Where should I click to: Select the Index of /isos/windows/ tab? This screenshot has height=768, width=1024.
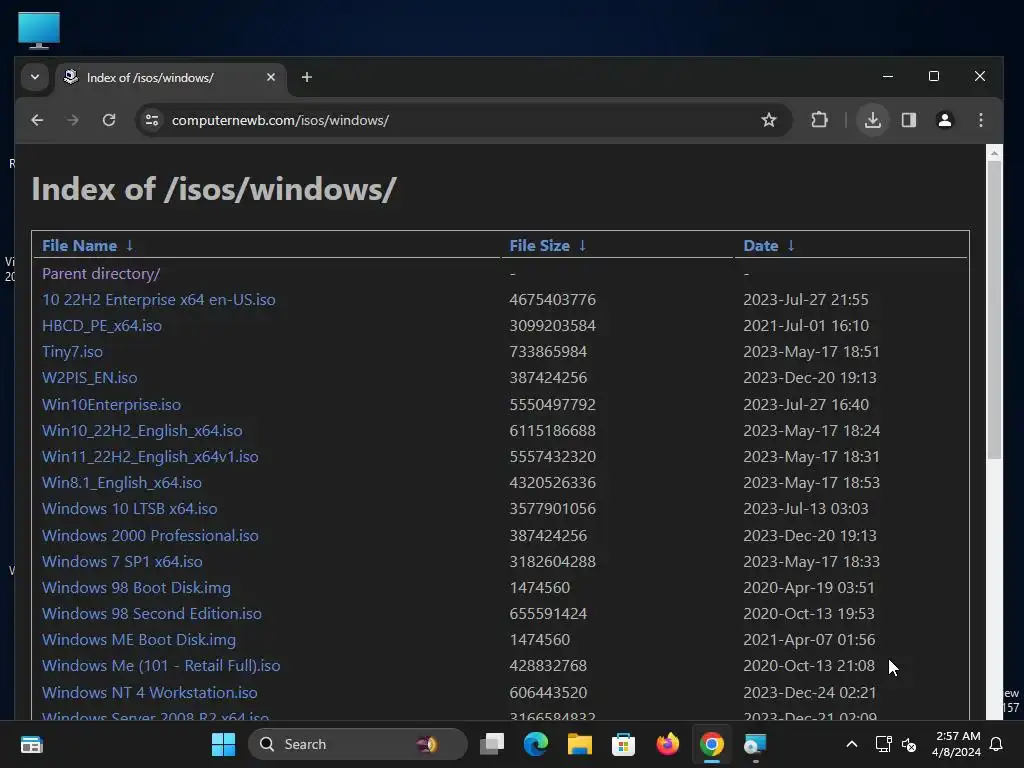click(x=171, y=78)
